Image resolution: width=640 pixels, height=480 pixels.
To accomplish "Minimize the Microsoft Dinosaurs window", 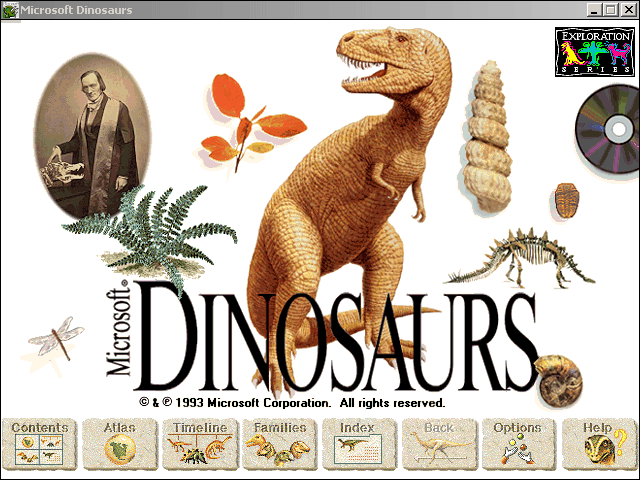I will [x=595, y=10].
